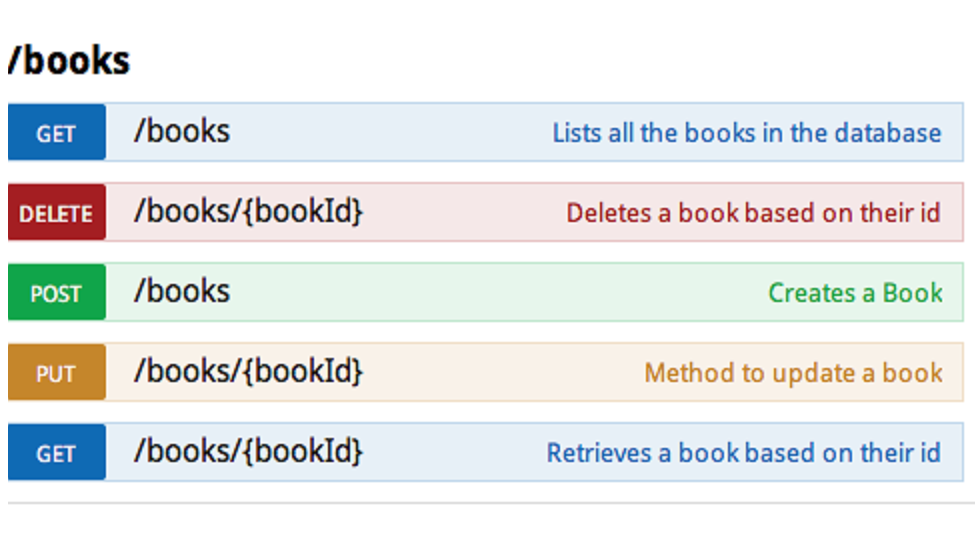Expand the PUT row by clicking its blank area
Image resolution: width=978 pixels, height=541 pixels.
(500, 372)
